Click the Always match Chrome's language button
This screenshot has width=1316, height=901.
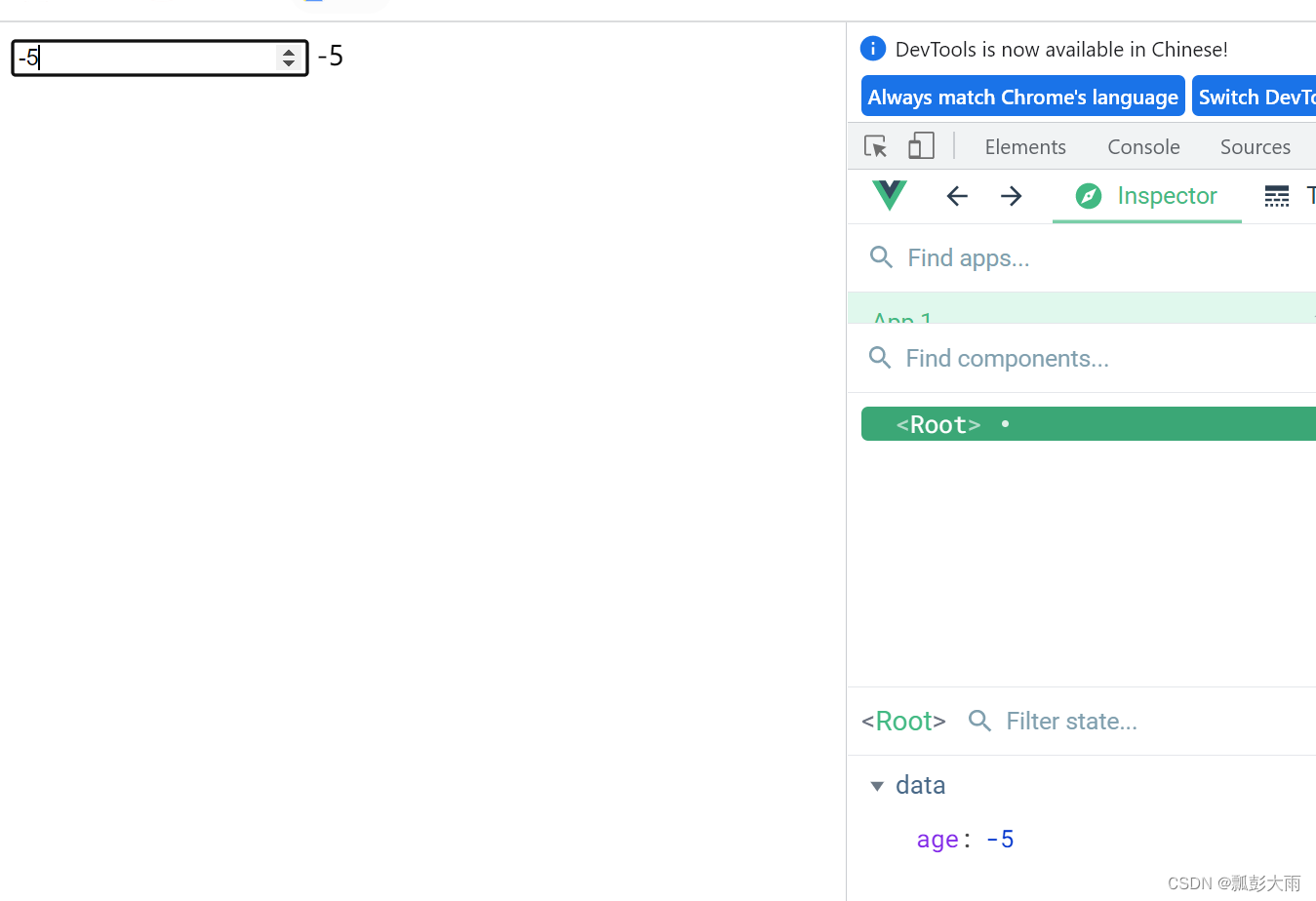(1022, 96)
